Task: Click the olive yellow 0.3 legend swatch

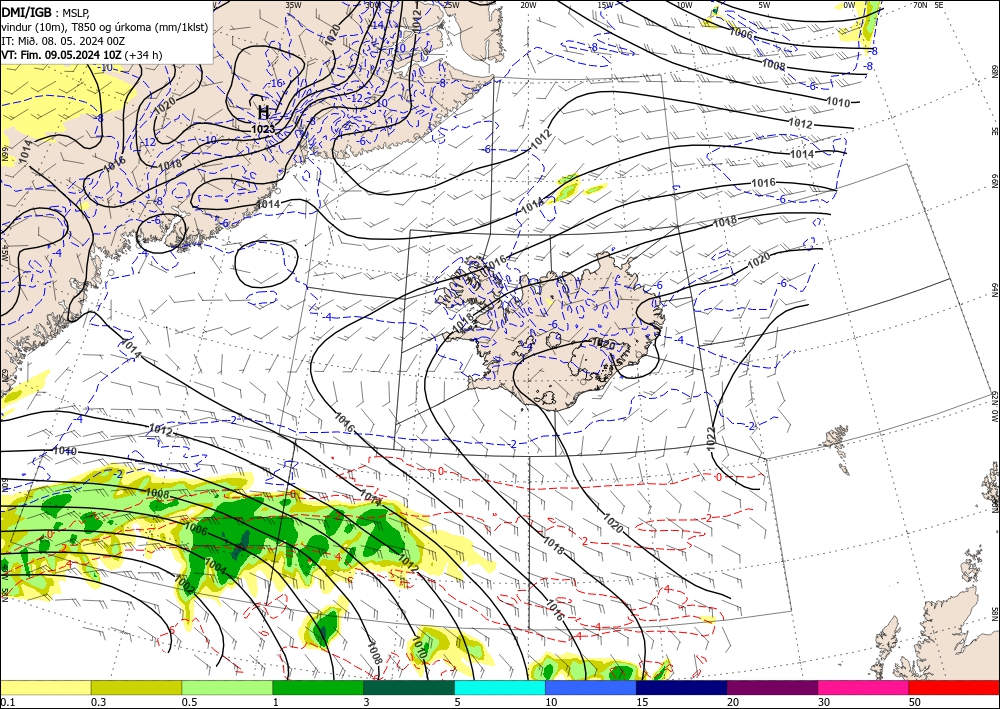Action: tap(136, 687)
